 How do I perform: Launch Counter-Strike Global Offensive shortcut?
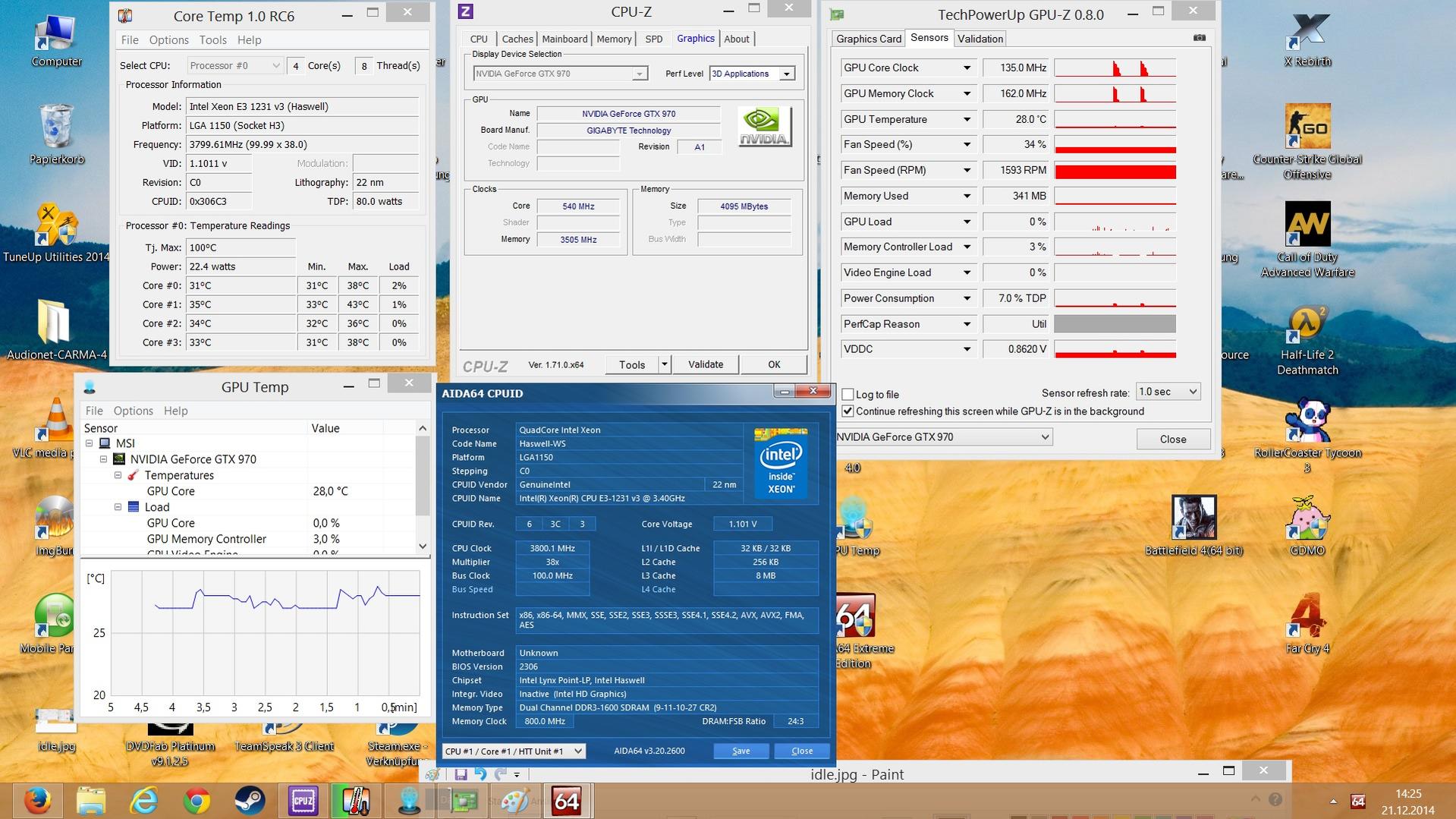tap(1307, 141)
